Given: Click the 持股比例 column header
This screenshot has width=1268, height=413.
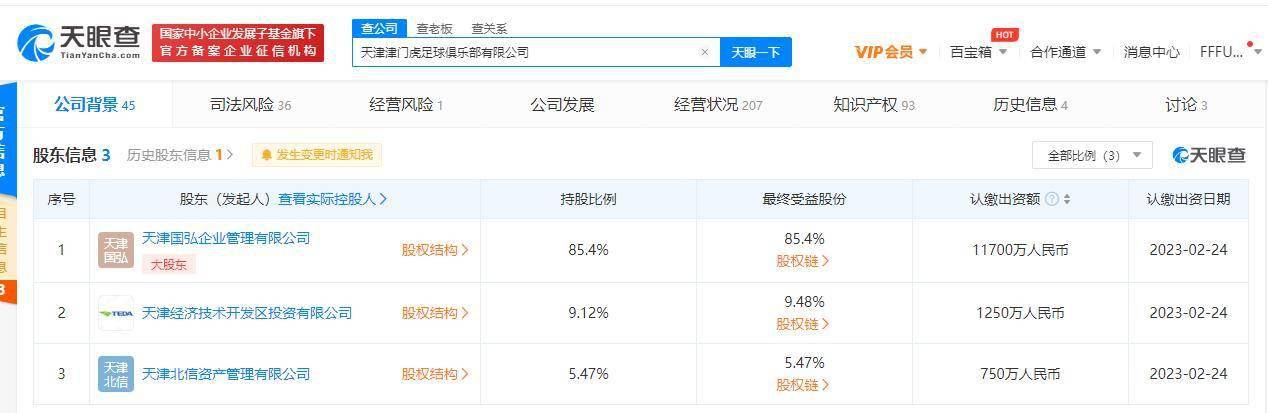Looking at the screenshot, I should pyautogui.click(x=588, y=199).
